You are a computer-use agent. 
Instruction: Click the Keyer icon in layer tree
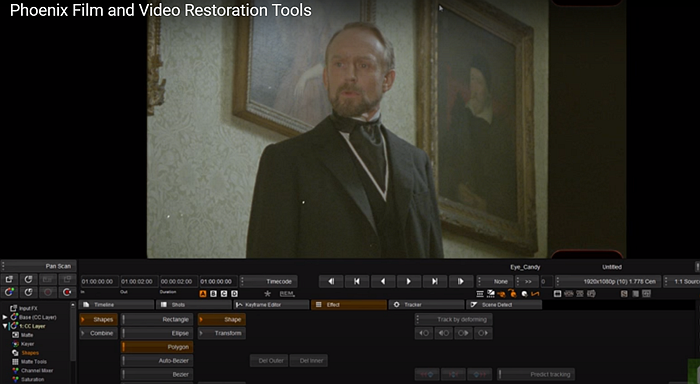coord(16,344)
